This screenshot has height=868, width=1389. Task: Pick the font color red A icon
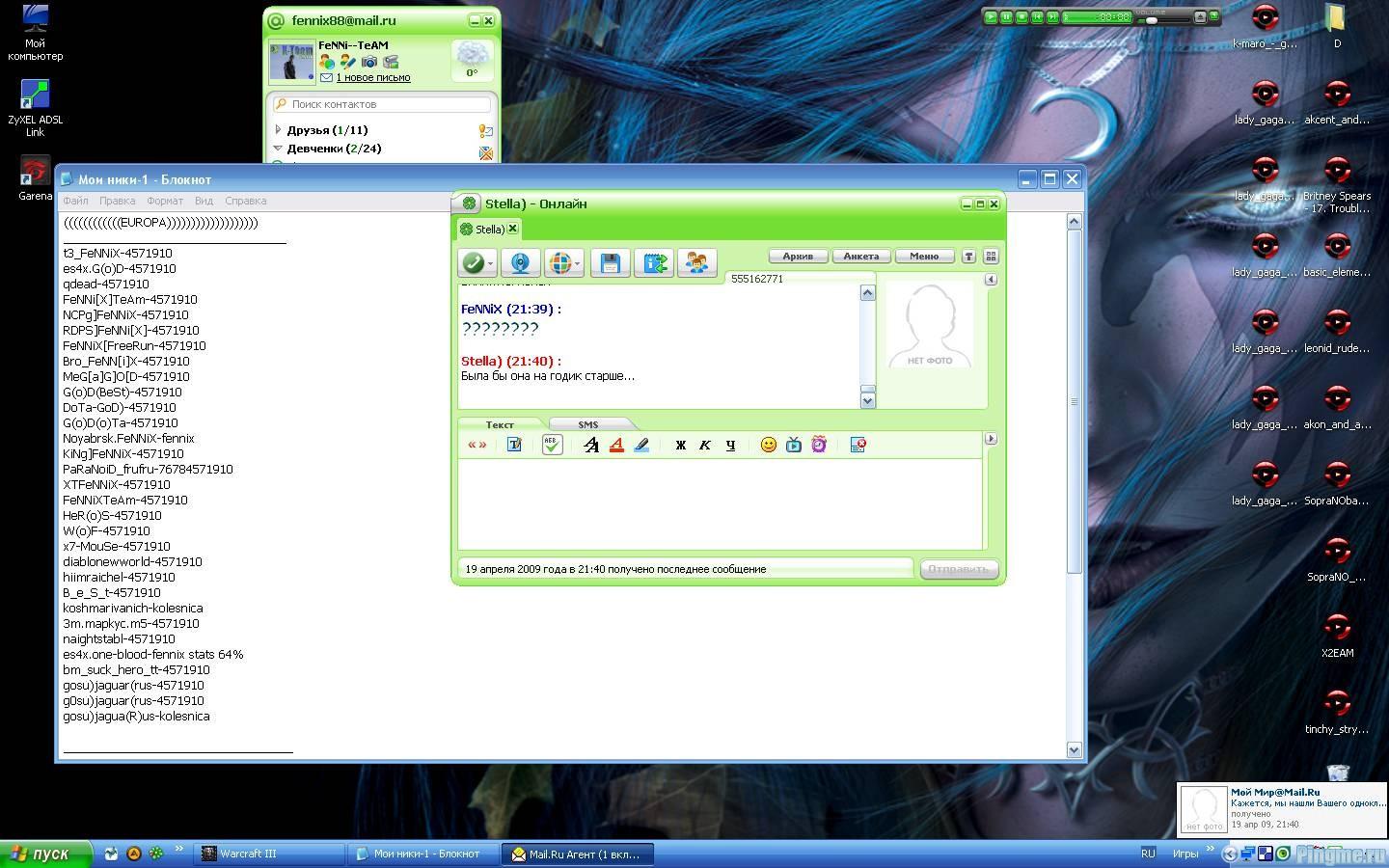pyautogui.click(x=616, y=445)
